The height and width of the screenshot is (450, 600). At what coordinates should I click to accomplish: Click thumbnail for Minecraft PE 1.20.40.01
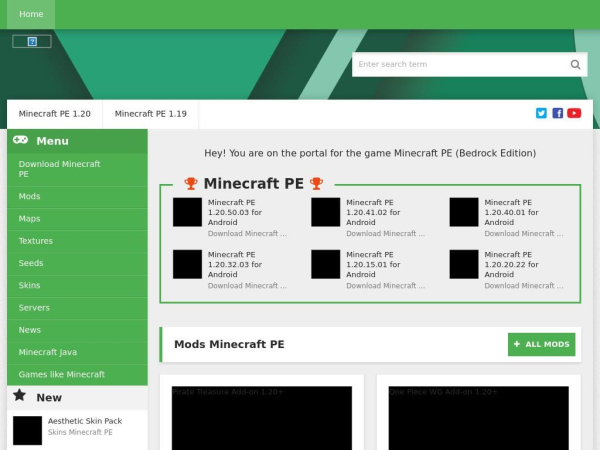[x=464, y=212]
